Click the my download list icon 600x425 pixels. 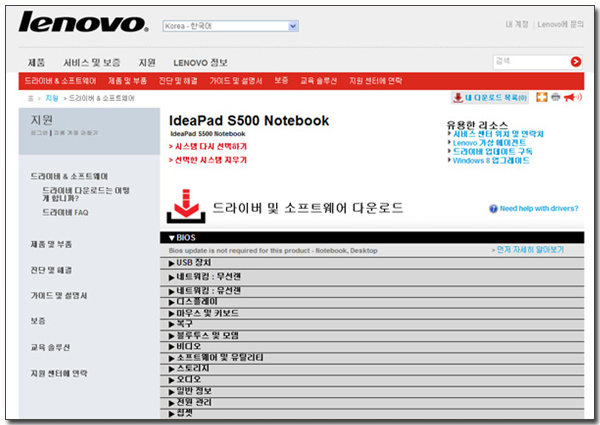[x=458, y=98]
